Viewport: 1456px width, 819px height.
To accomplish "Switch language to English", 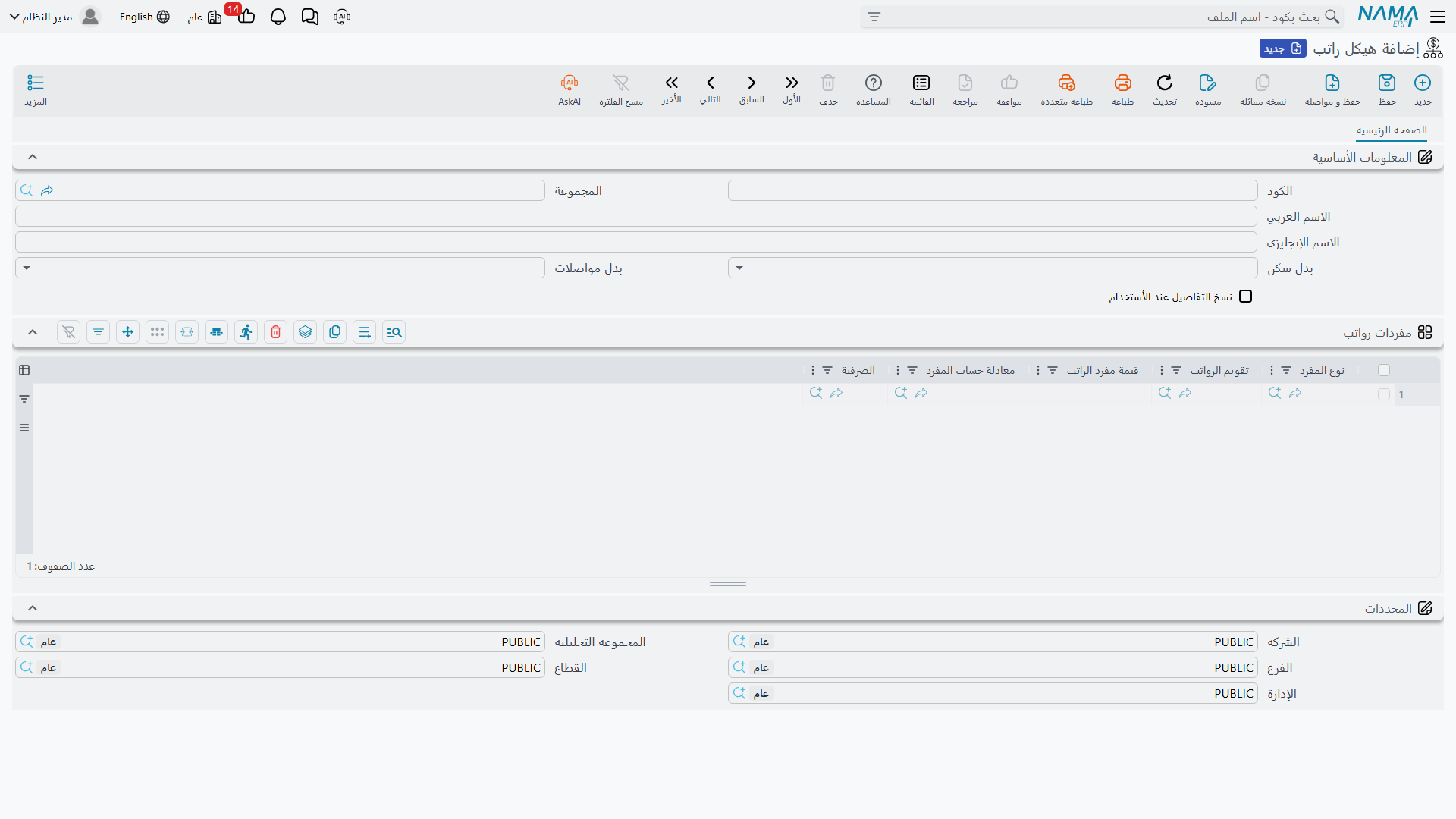I will click(x=144, y=17).
